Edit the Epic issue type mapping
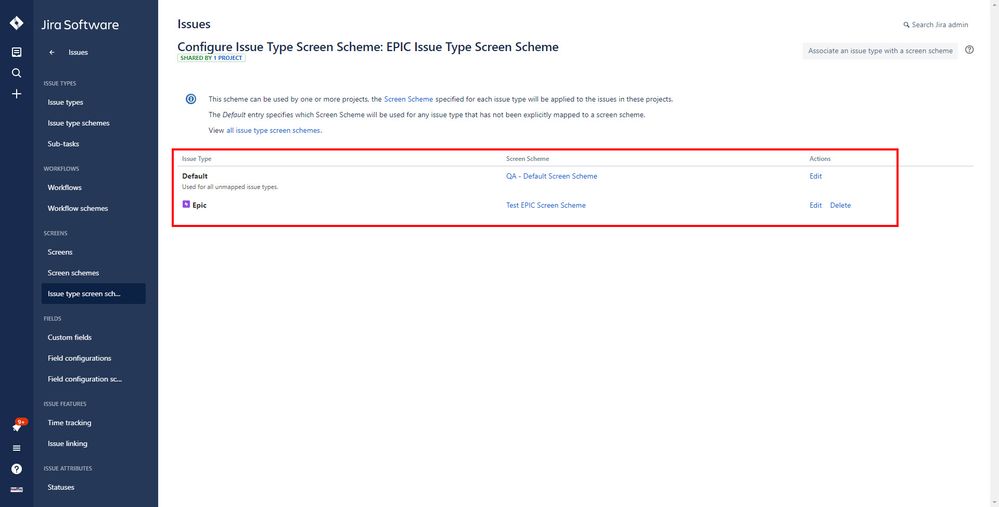This screenshot has width=999, height=507. coord(816,205)
